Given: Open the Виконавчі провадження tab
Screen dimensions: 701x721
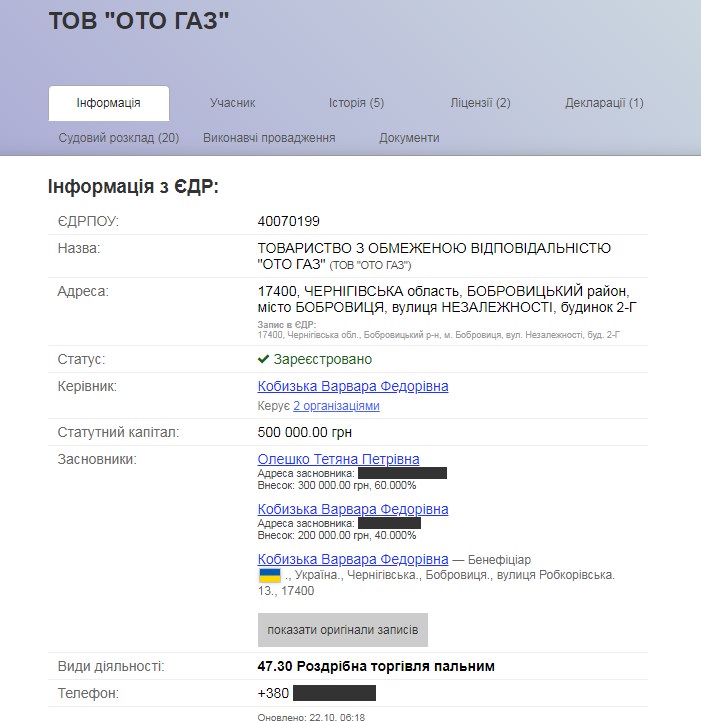Looking at the screenshot, I should coord(269,138).
